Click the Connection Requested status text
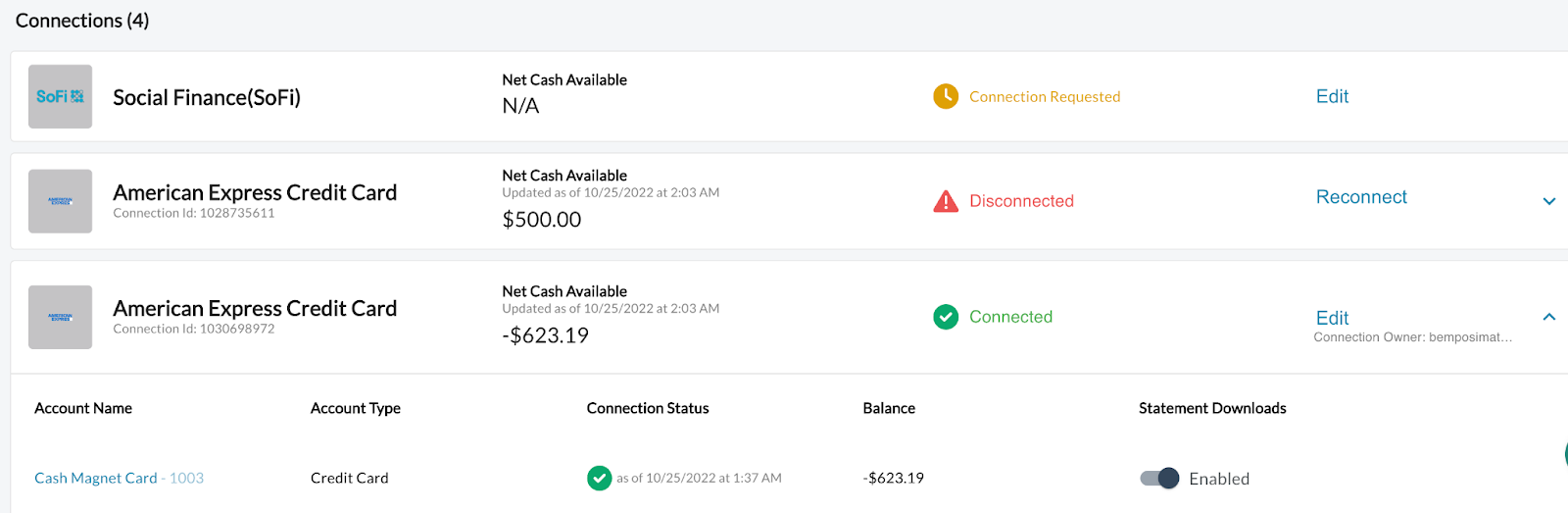 click(1045, 96)
